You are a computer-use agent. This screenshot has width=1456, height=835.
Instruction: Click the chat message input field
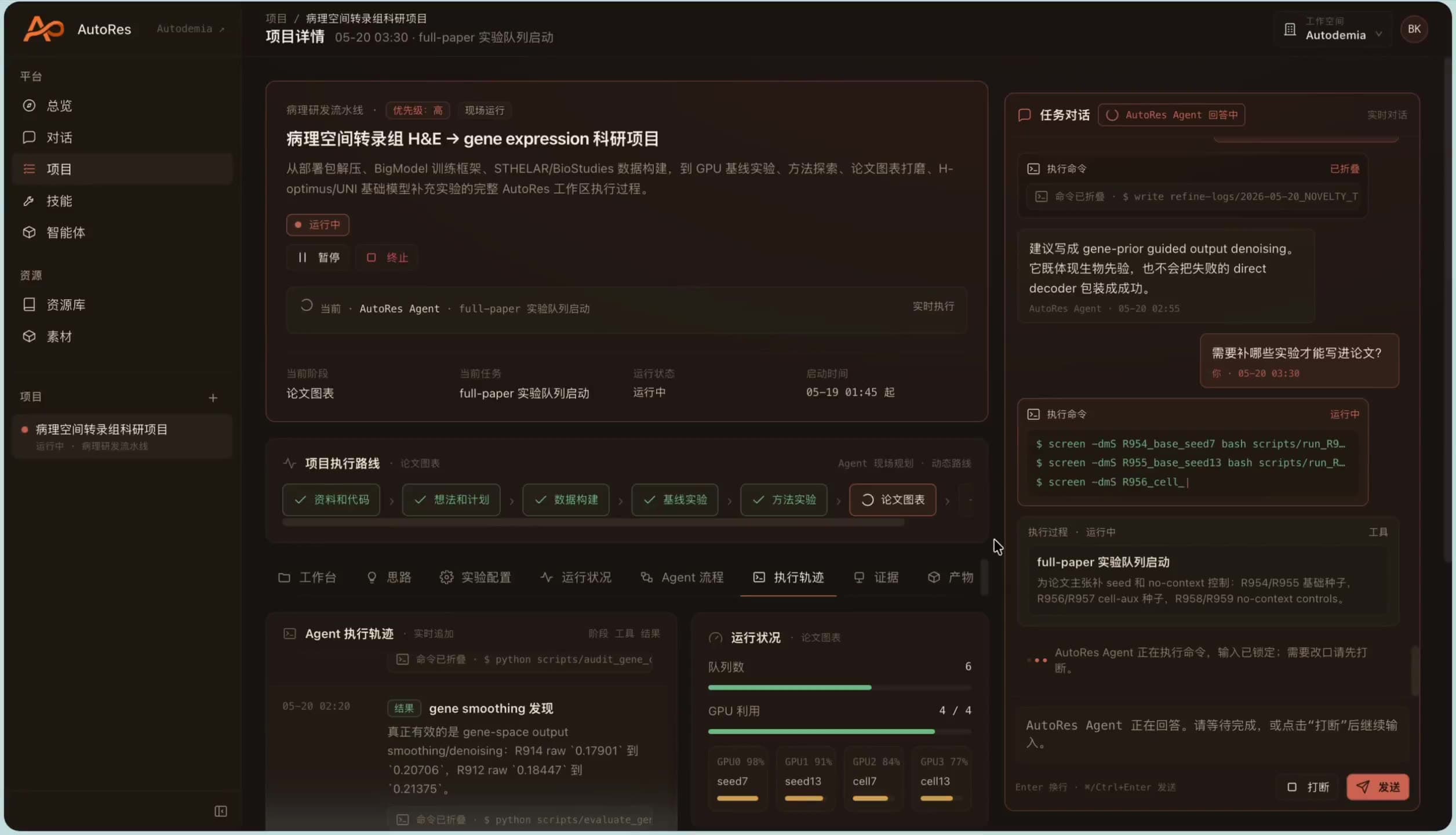[1211, 734]
